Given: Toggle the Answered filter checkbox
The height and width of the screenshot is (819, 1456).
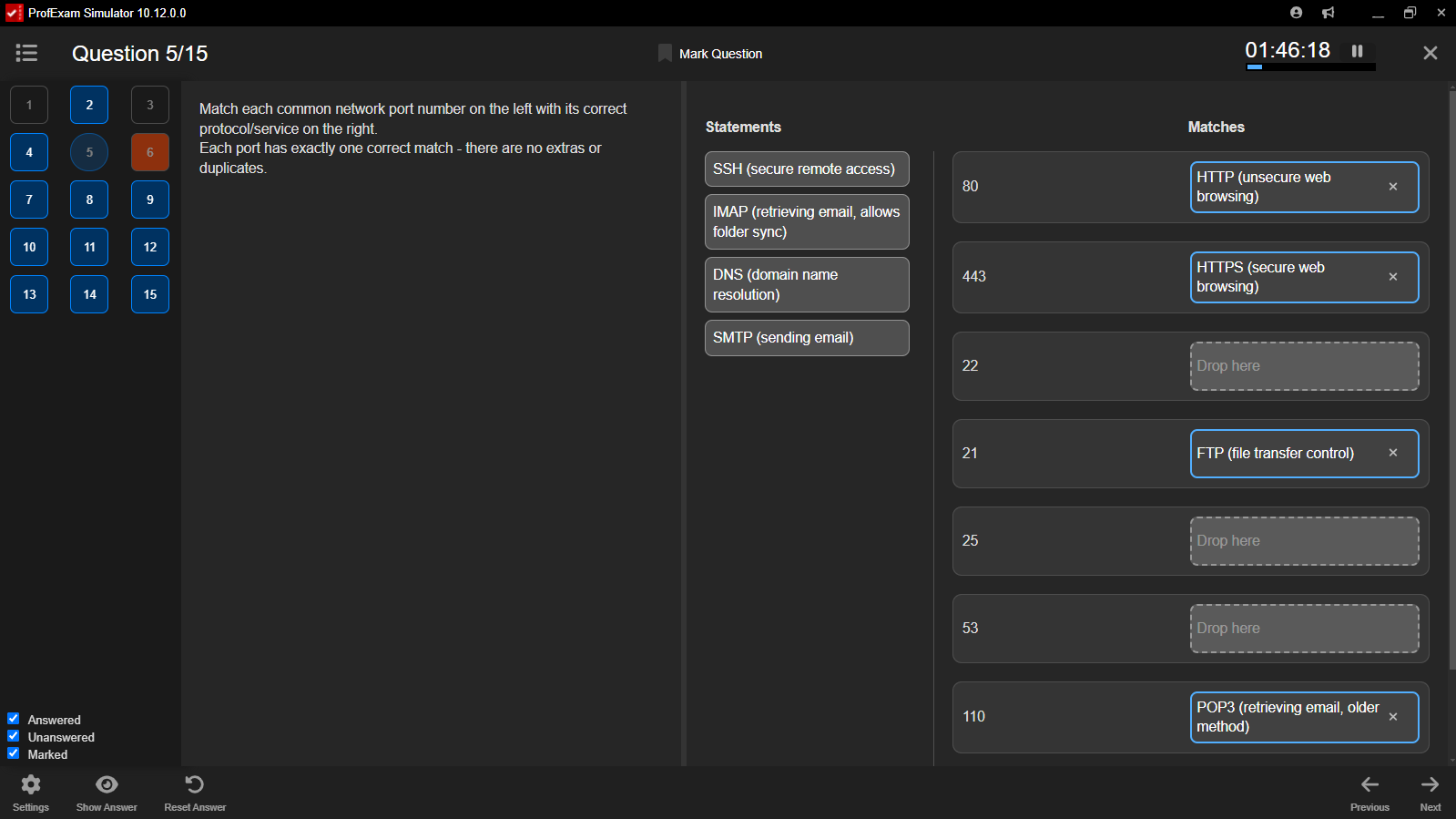Looking at the screenshot, I should (14, 719).
